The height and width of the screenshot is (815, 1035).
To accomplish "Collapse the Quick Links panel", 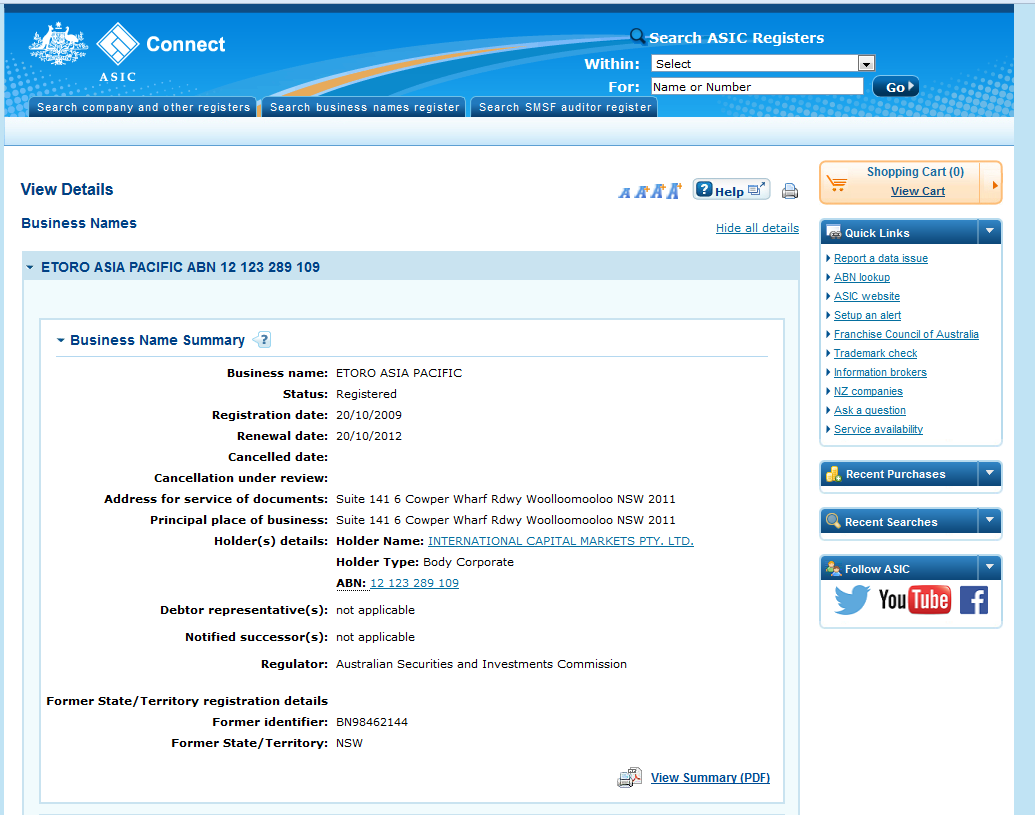I will click(989, 232).
